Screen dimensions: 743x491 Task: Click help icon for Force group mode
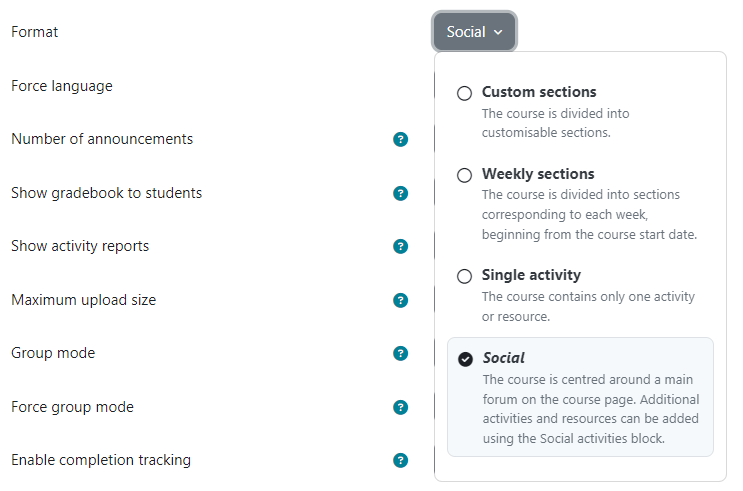click(x=400, y=408)
